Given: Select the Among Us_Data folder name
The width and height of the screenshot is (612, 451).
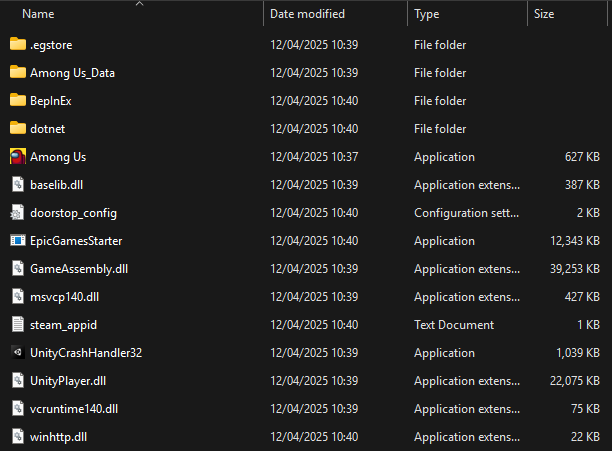Looking at the screenshot, I should point(73,73).
